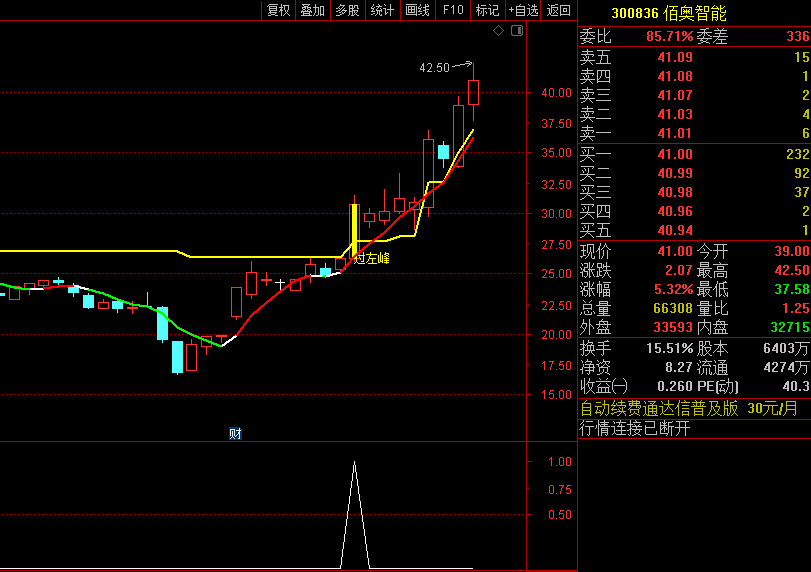Click the tall yellow signal candlestick
Viewport: 811px width, 572px height.
coord(354,231)
